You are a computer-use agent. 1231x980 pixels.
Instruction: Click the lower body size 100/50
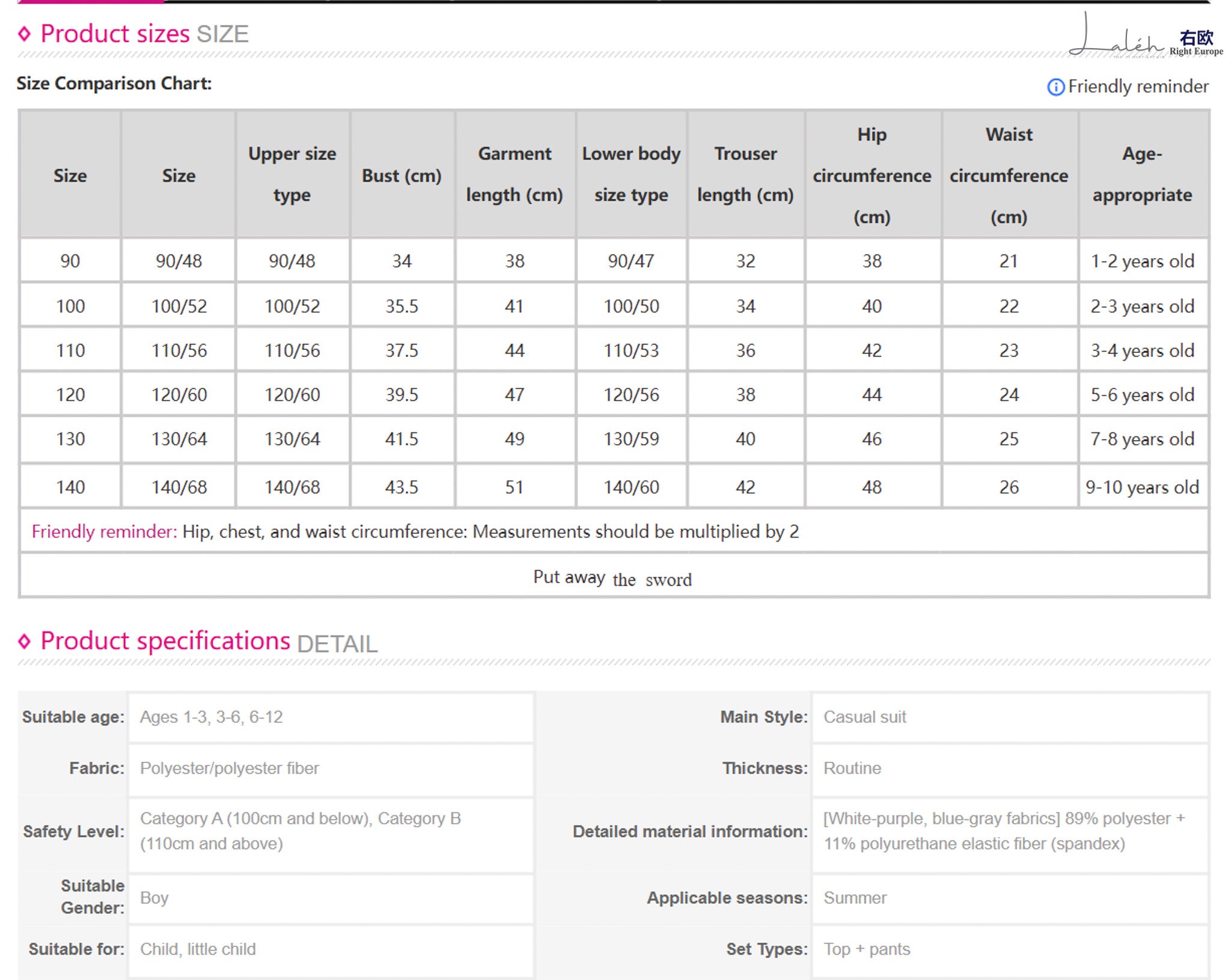click(x=631, y=306)
